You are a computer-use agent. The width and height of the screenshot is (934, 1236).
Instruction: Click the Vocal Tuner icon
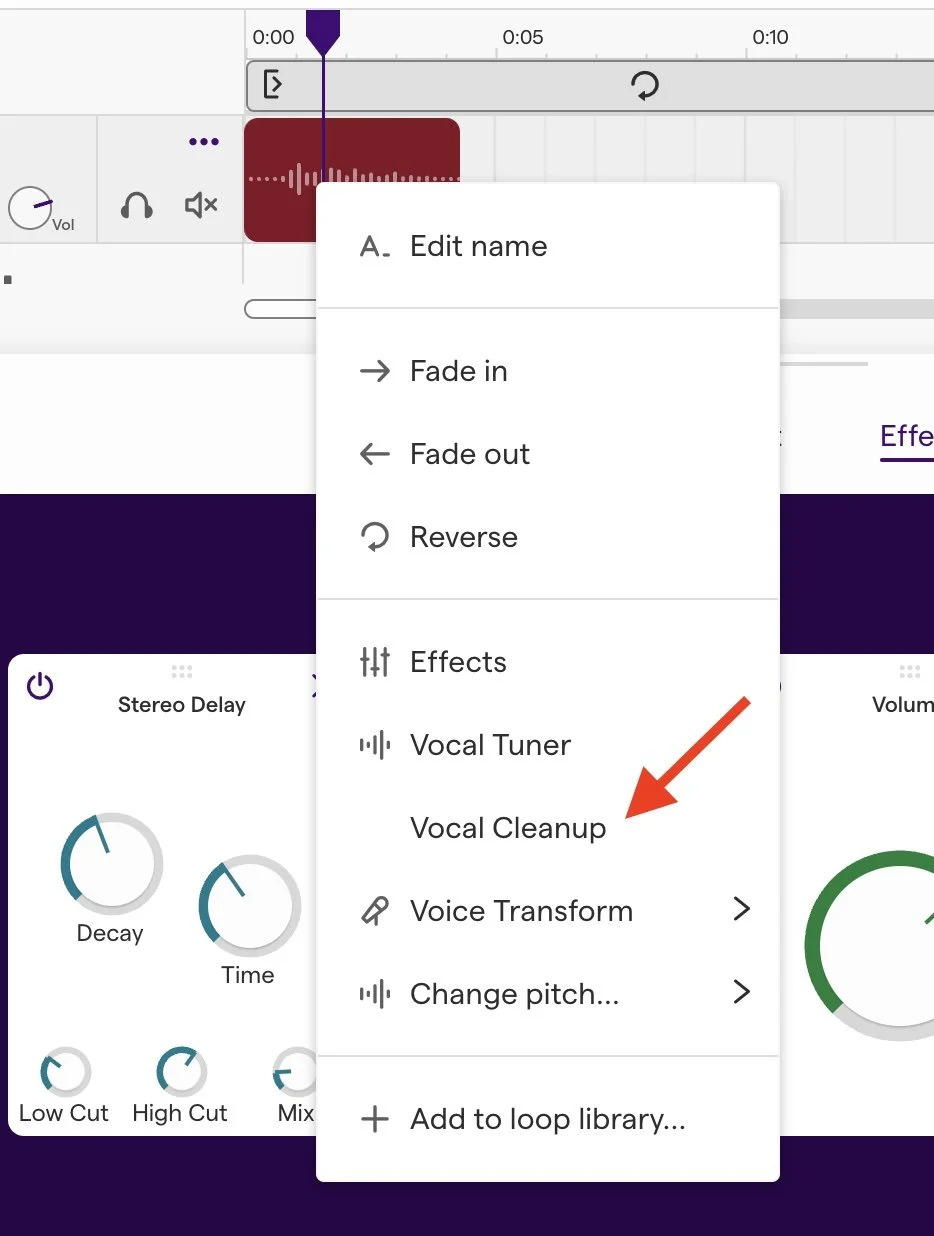click(x=375, y=744)
